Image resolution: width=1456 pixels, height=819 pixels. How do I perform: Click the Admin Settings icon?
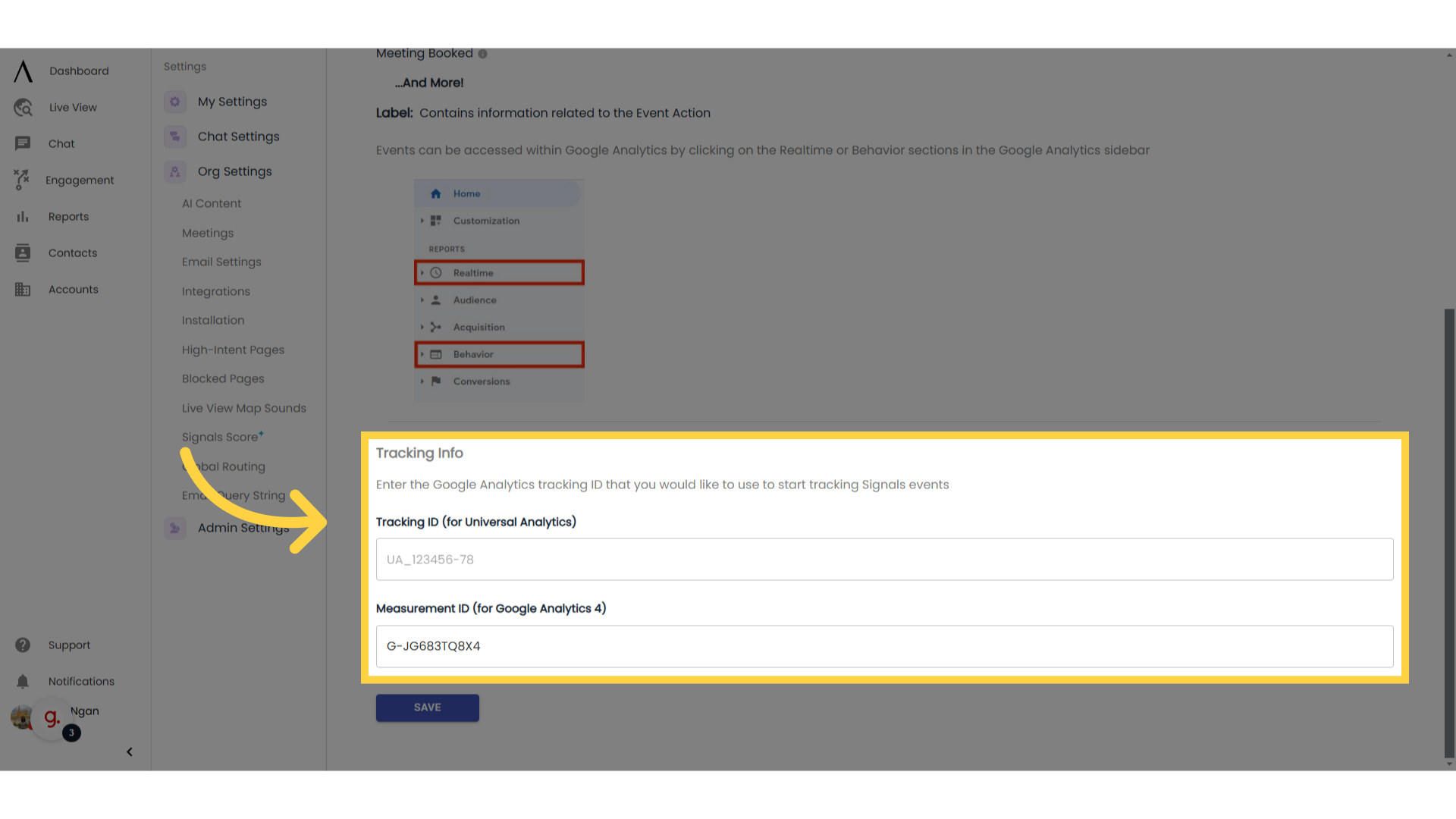(x=175, y=528)
